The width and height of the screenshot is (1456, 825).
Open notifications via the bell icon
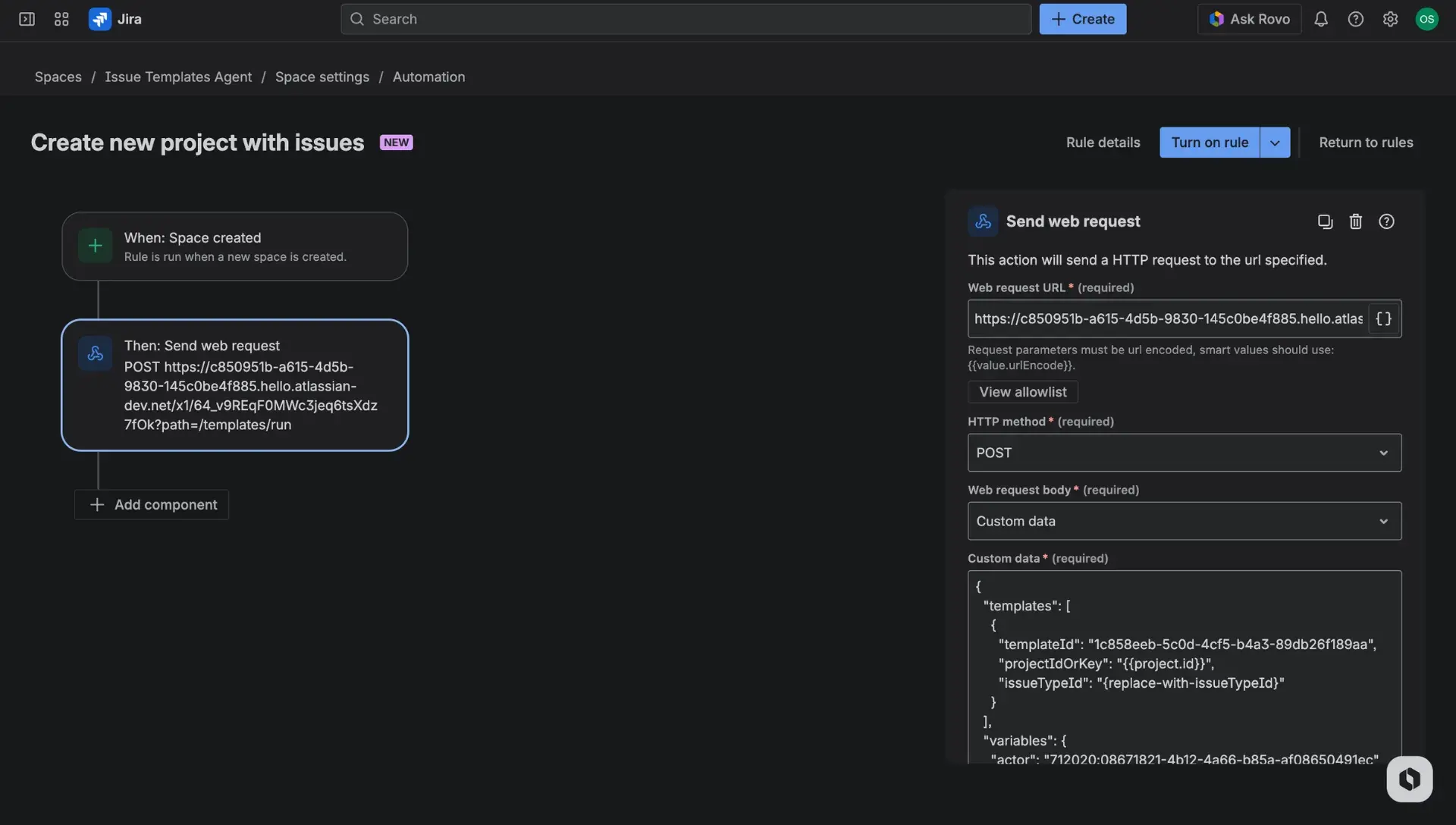[1321, 19]
